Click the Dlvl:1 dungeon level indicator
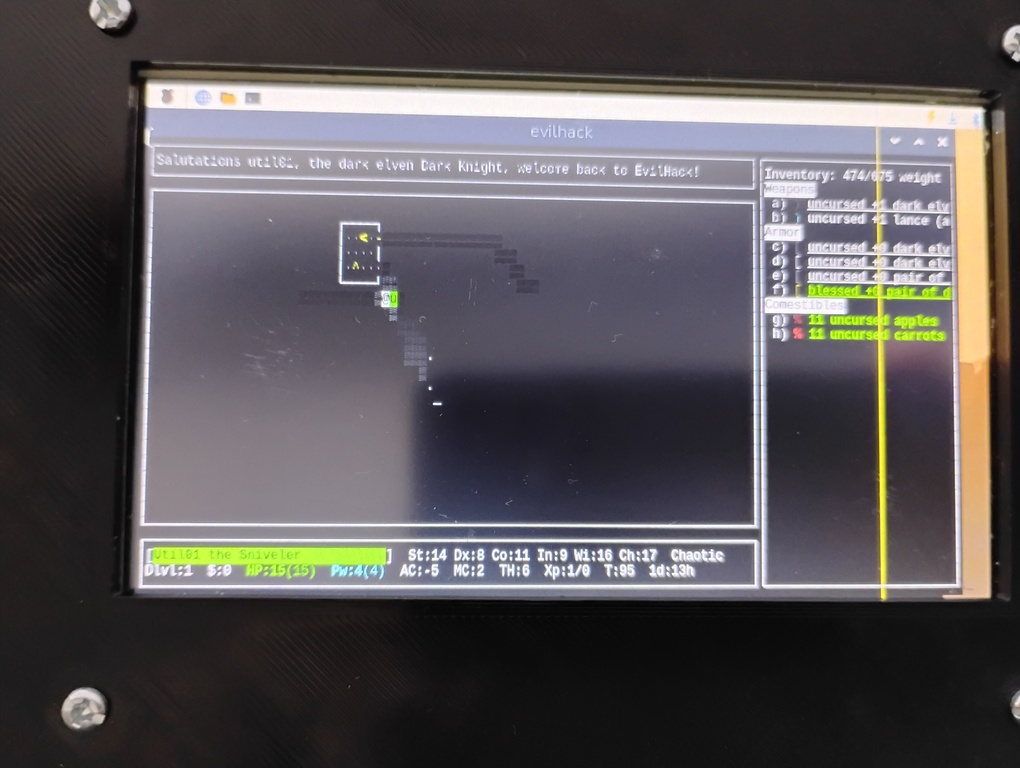This screenshot has height=768, width=1020. pyautogui.click(x=168, y=570)
